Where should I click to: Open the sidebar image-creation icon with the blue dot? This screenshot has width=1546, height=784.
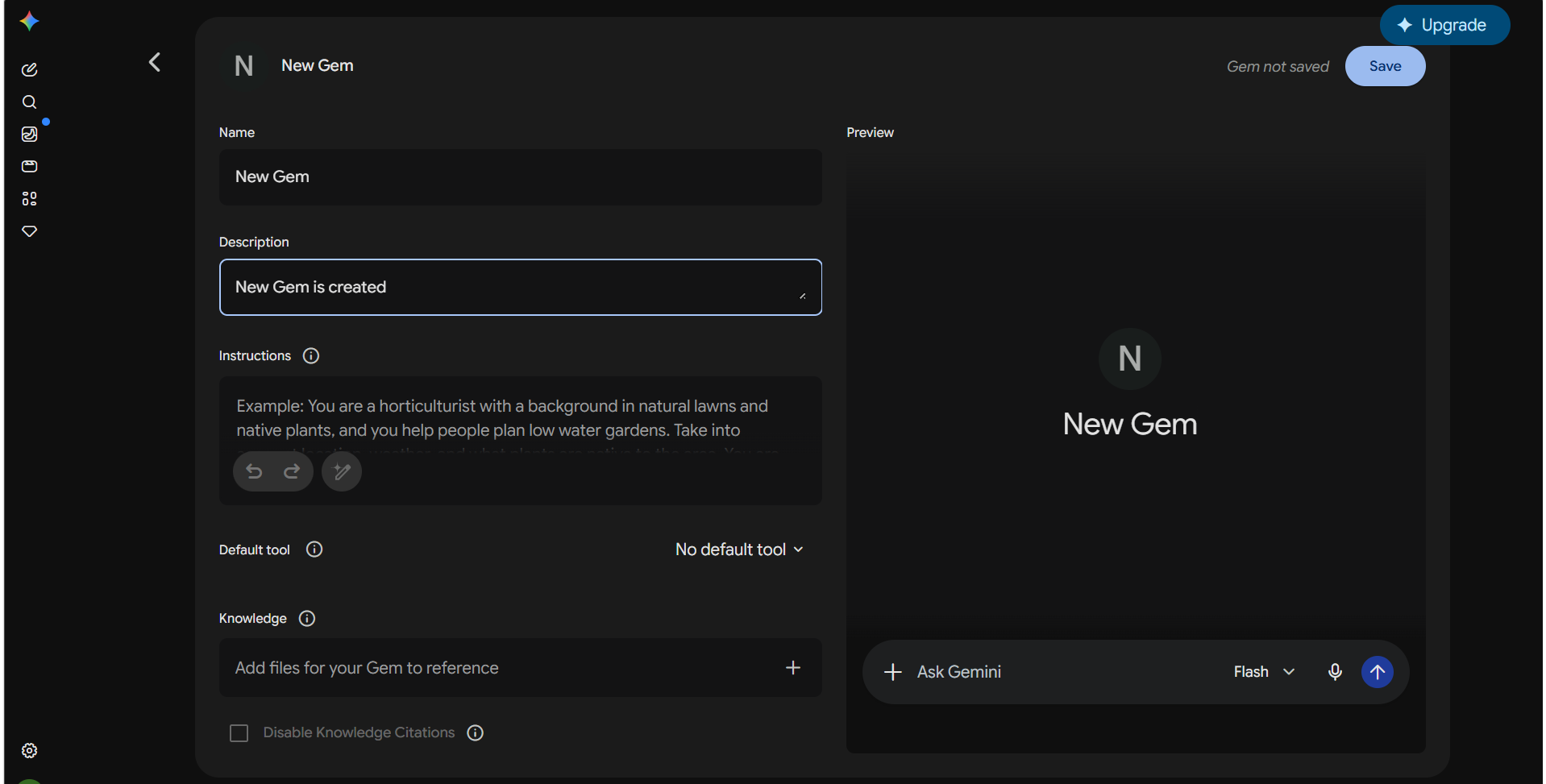tap(30, 135)
